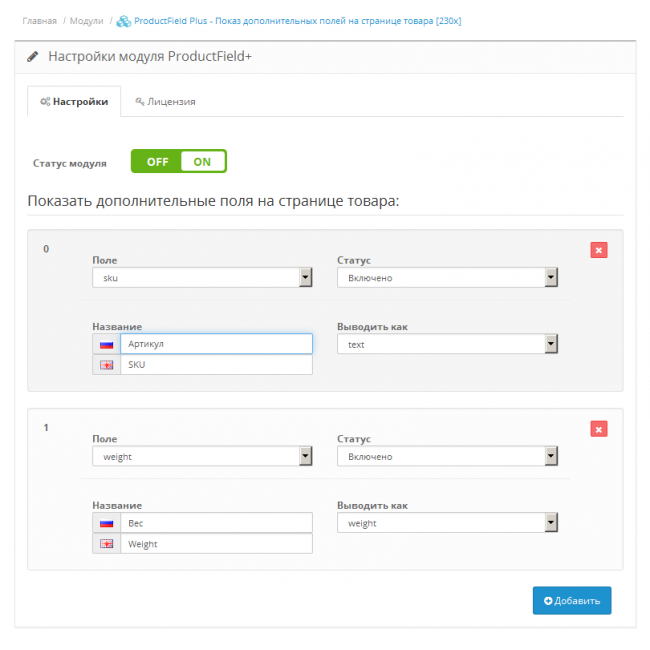Switch to the Лицензия tab
Viewport: 650px width, 650px height.
click(165, 101)
